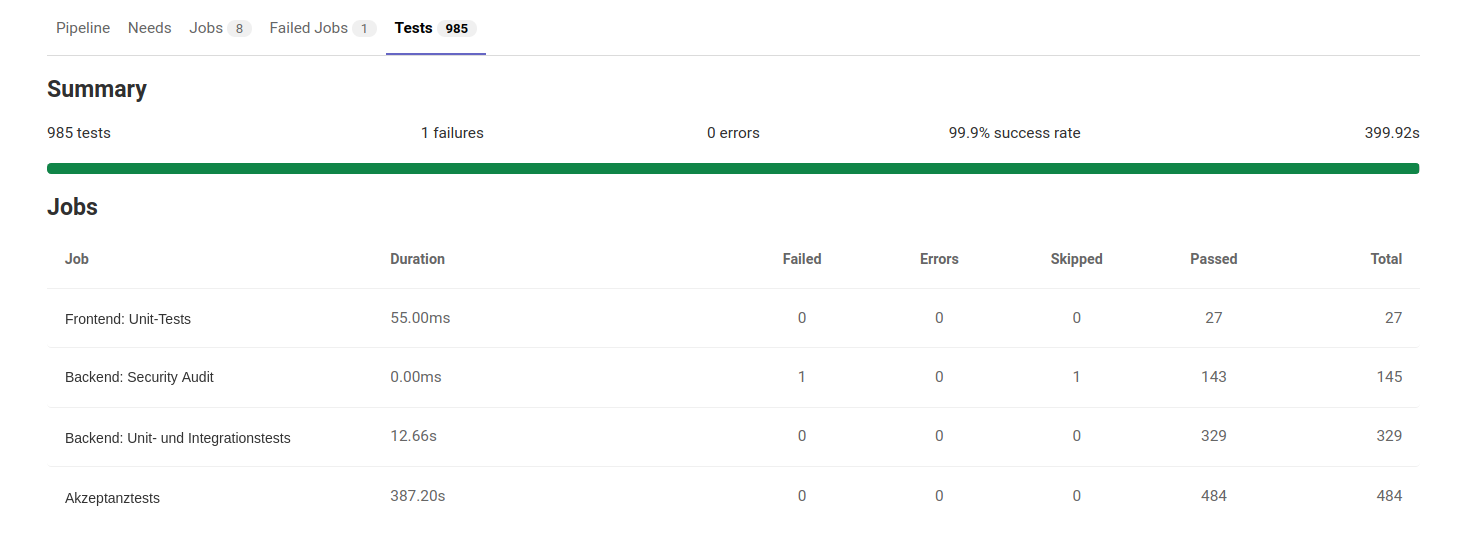Click the Jobs count badge 8
The height and width of the screenshot is (558, 1472).
(x=239, y=29)
